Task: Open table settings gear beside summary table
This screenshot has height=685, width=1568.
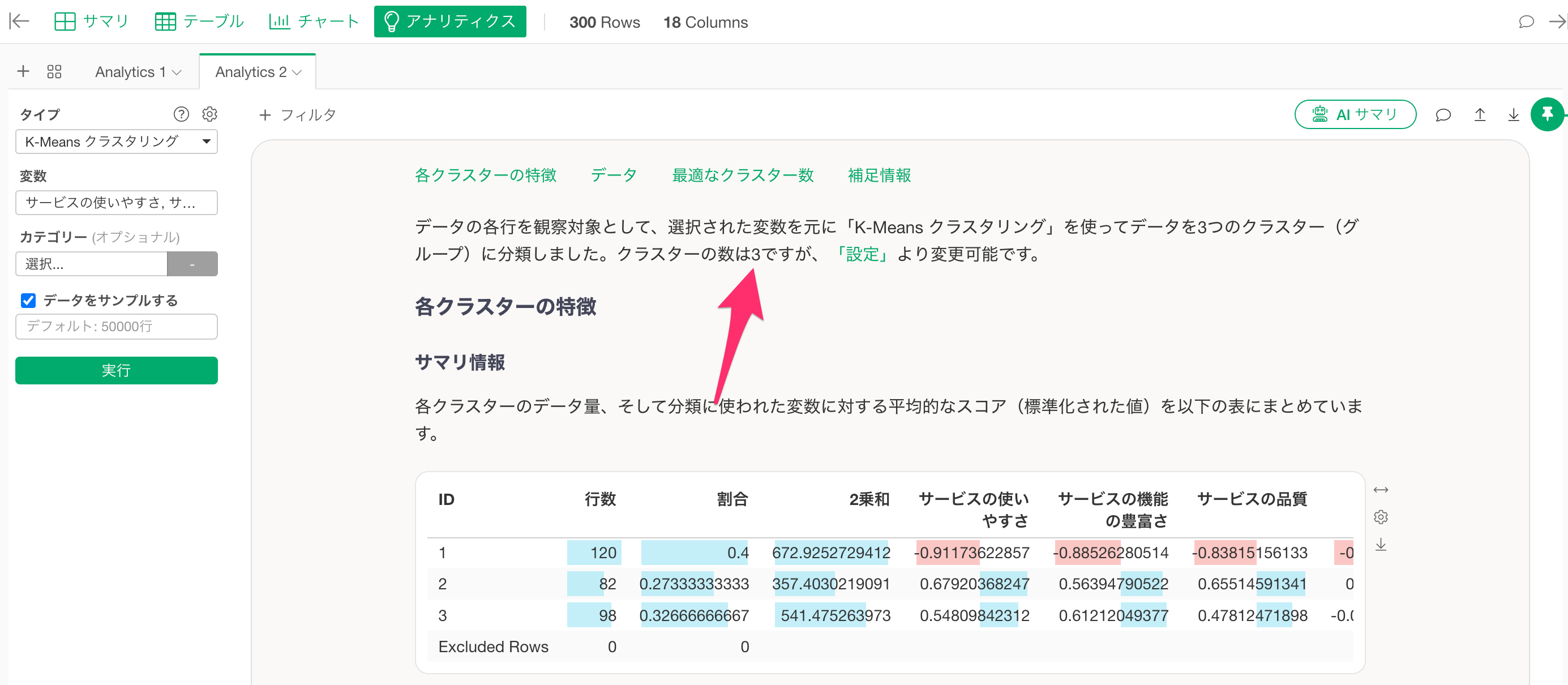Action: tap(1381, 517)
